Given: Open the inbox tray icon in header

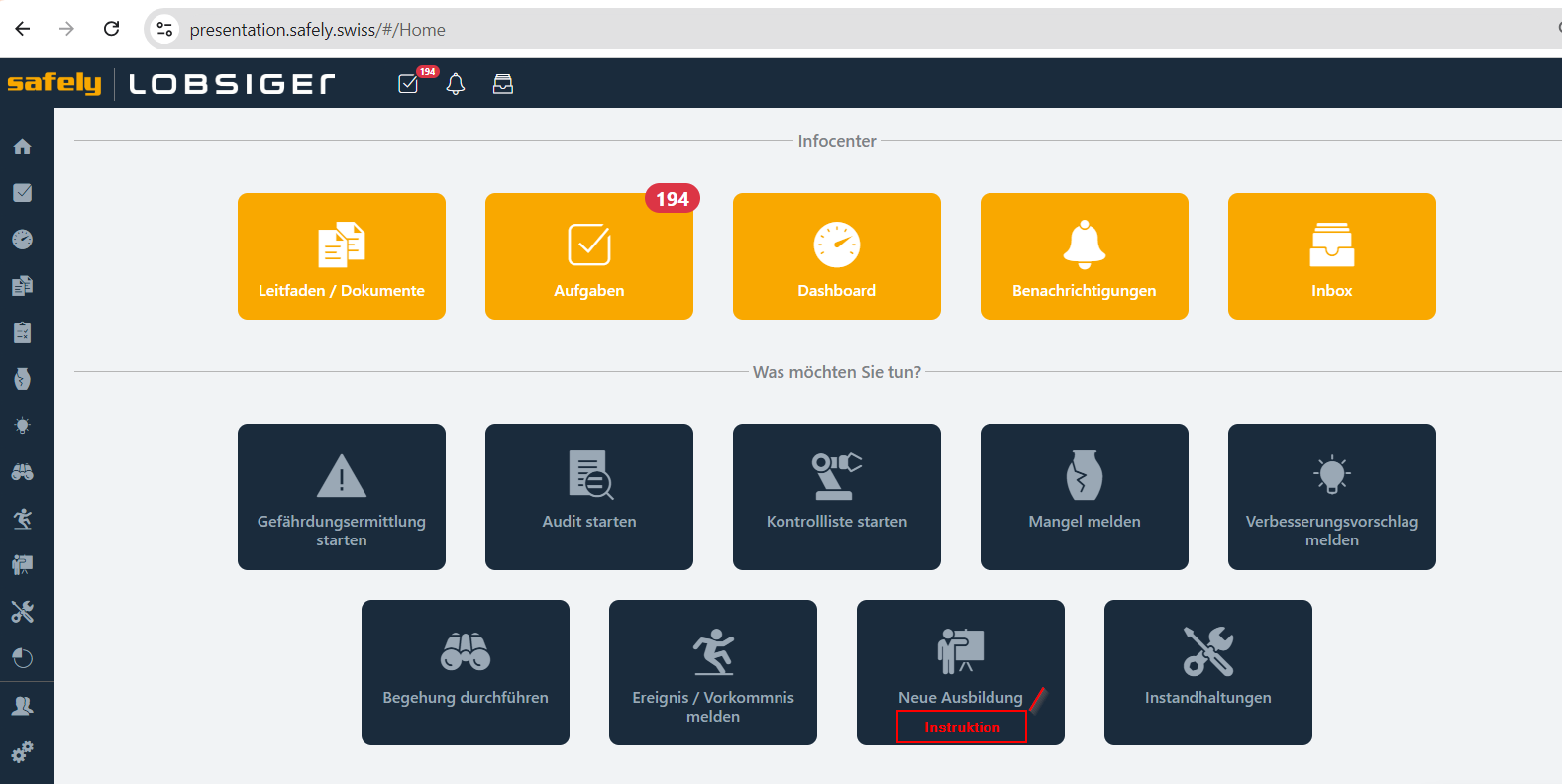Looking at the screenshot, I should tap(503, 84).
